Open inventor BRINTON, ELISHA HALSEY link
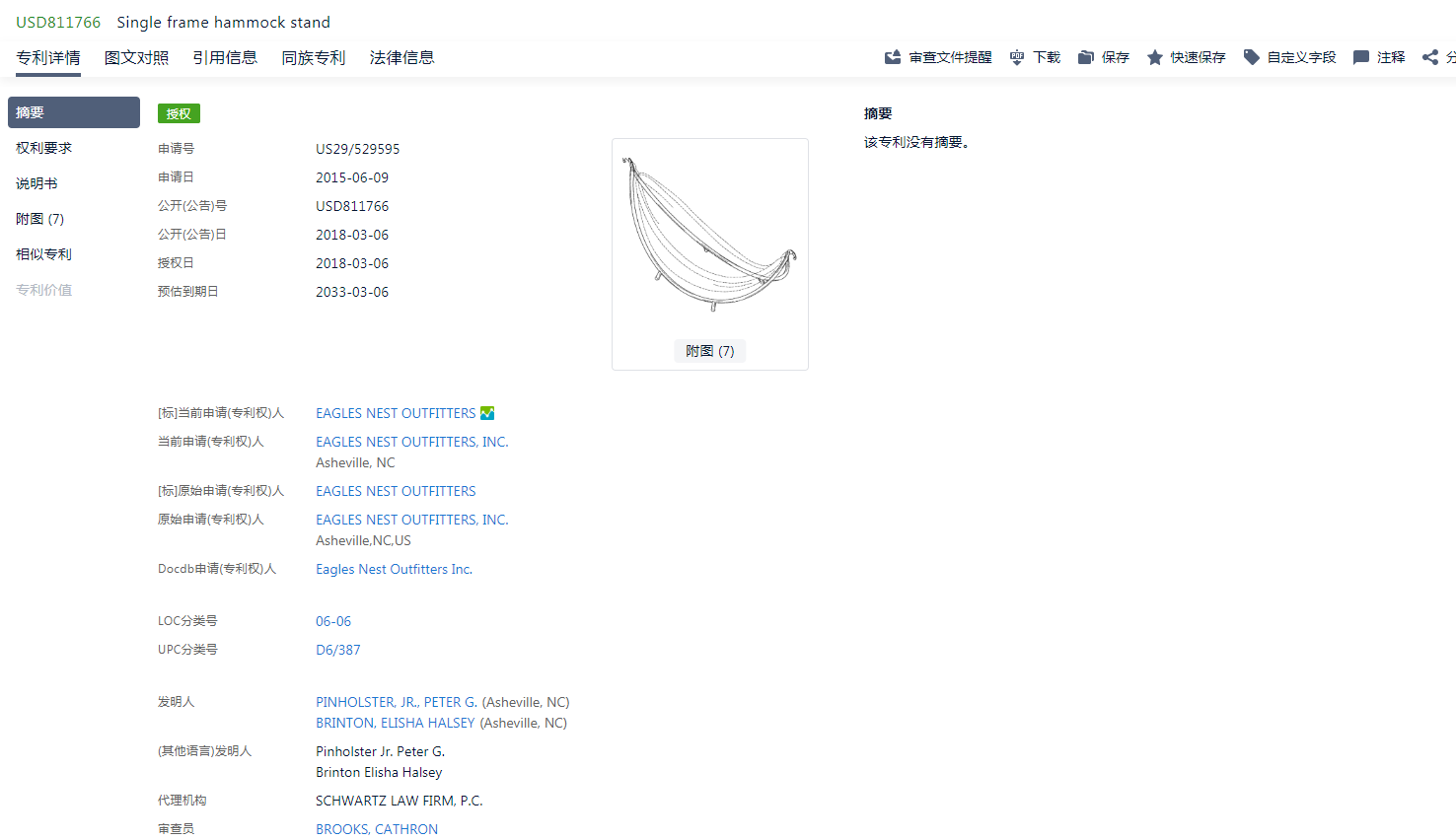Image resolution: width=1456 pixels, height=840 pixels. click(396, 723)
